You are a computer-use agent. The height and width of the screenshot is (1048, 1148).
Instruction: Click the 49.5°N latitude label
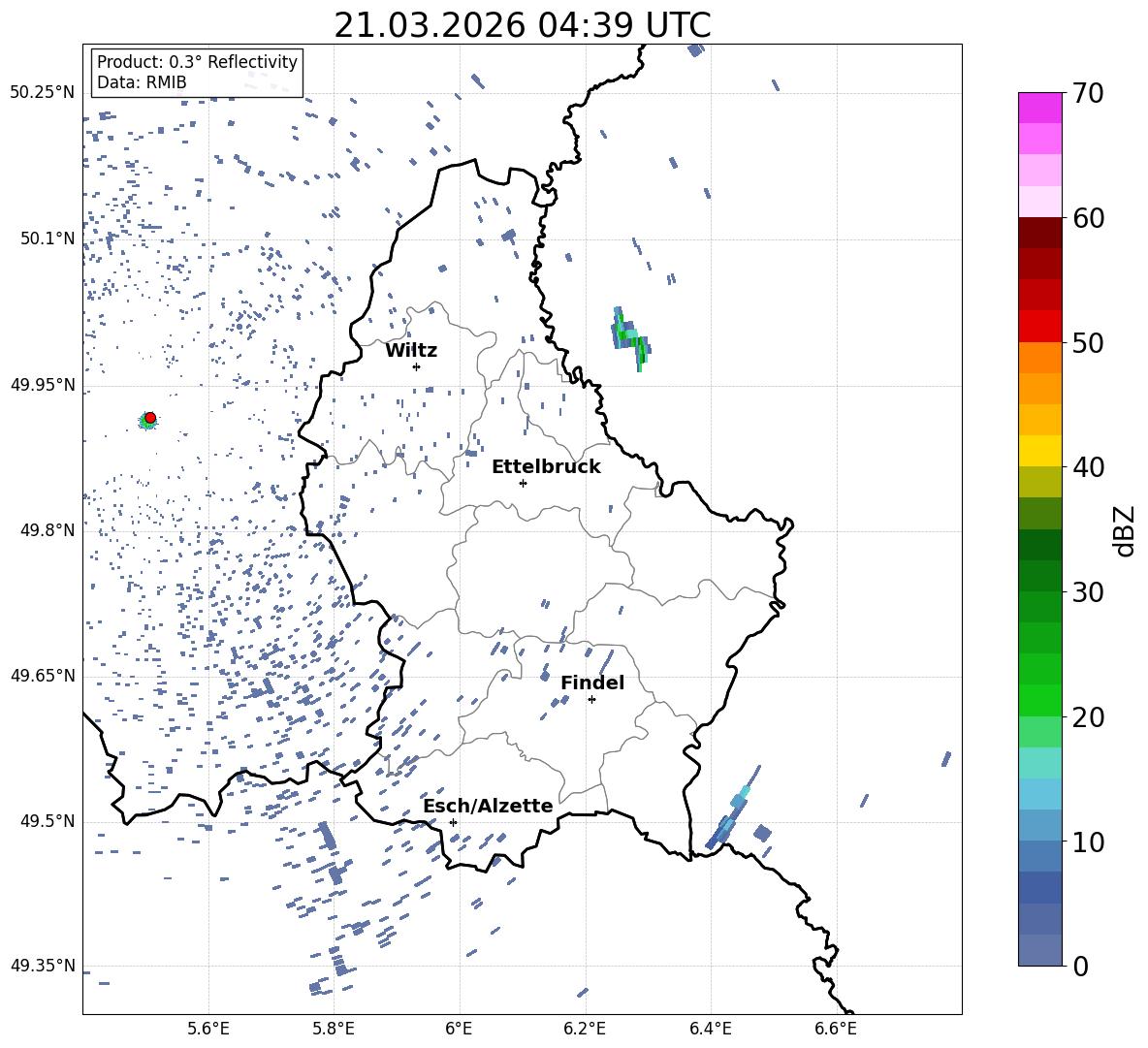(47, 821)
